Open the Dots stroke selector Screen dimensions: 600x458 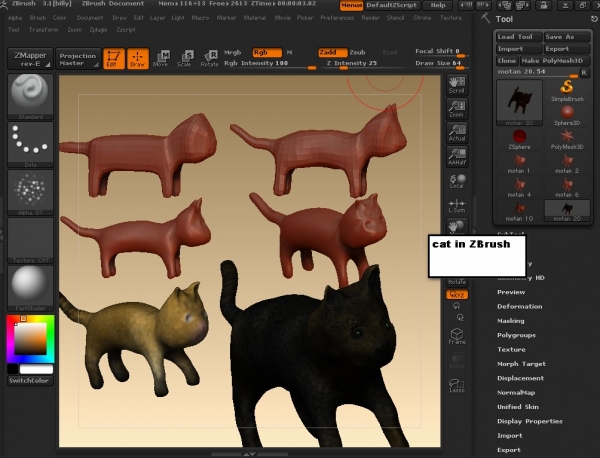(x=30, y=145)
